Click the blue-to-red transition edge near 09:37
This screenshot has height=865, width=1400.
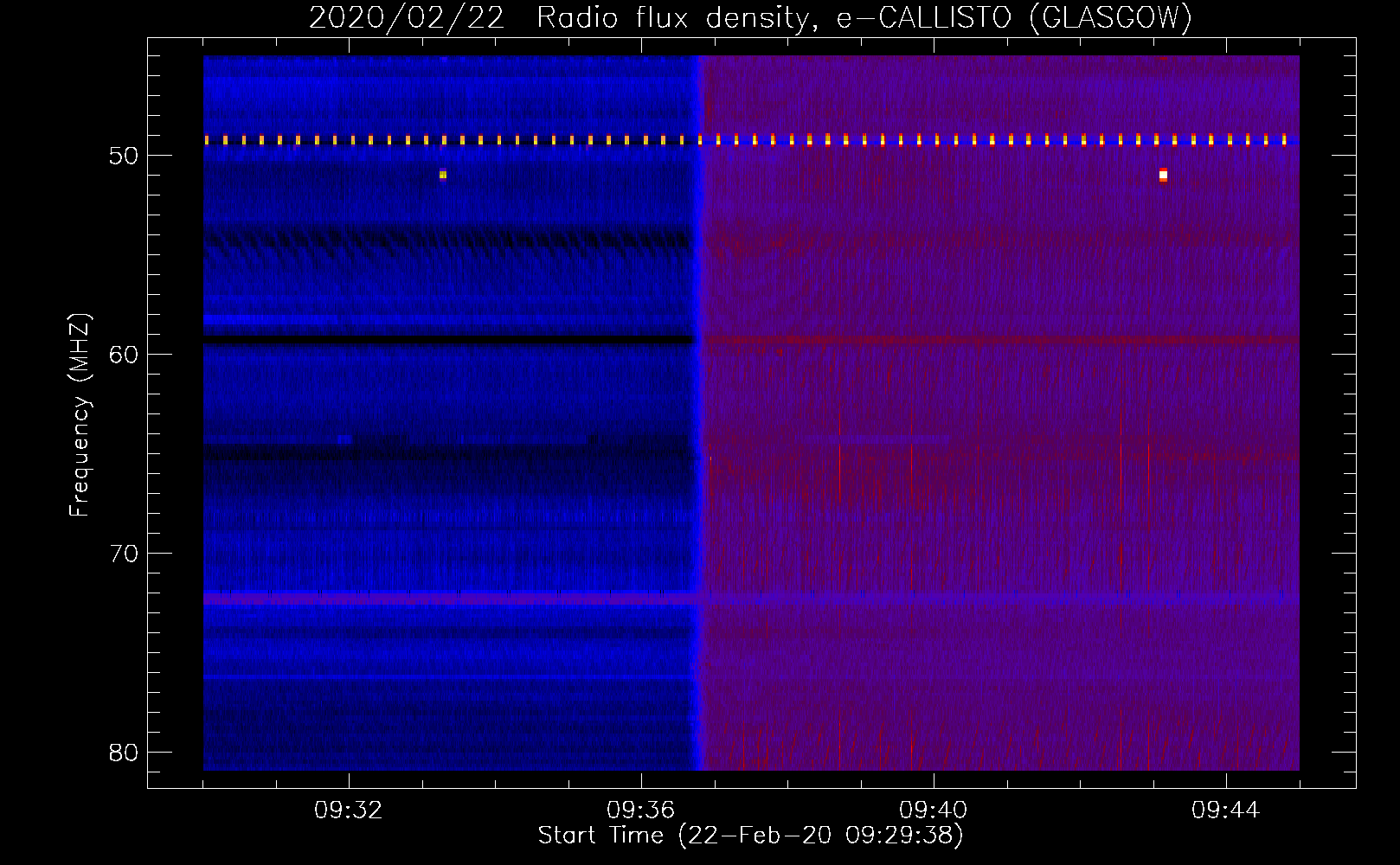tap(698, 413)
